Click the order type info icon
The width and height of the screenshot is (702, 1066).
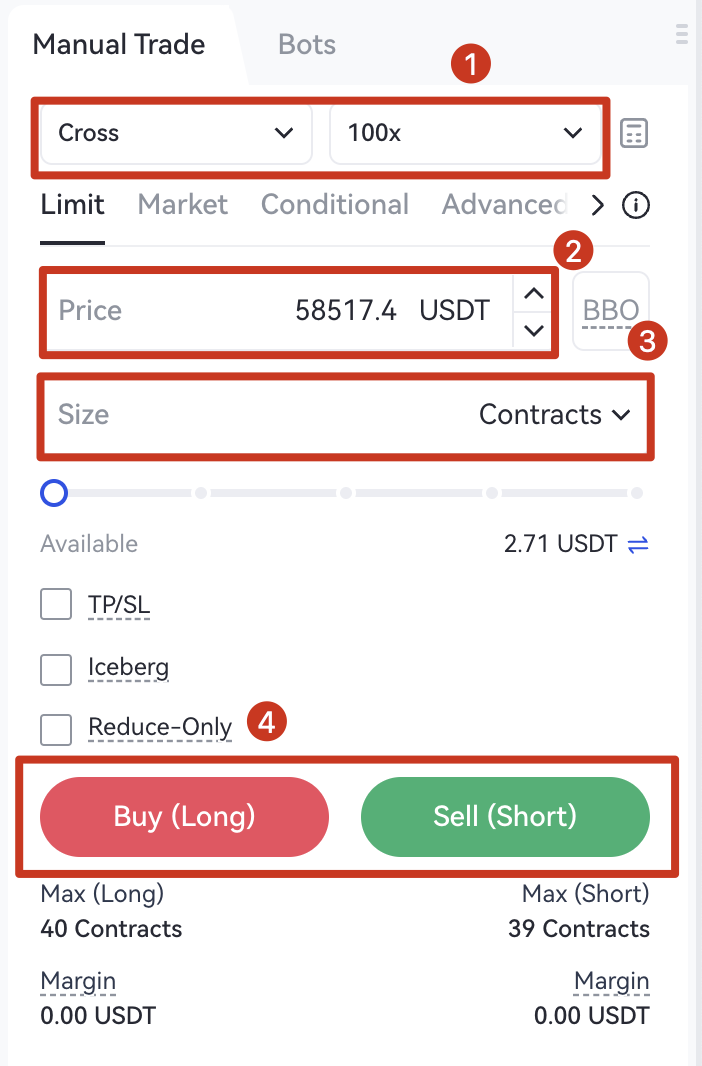tap(636, 206)
